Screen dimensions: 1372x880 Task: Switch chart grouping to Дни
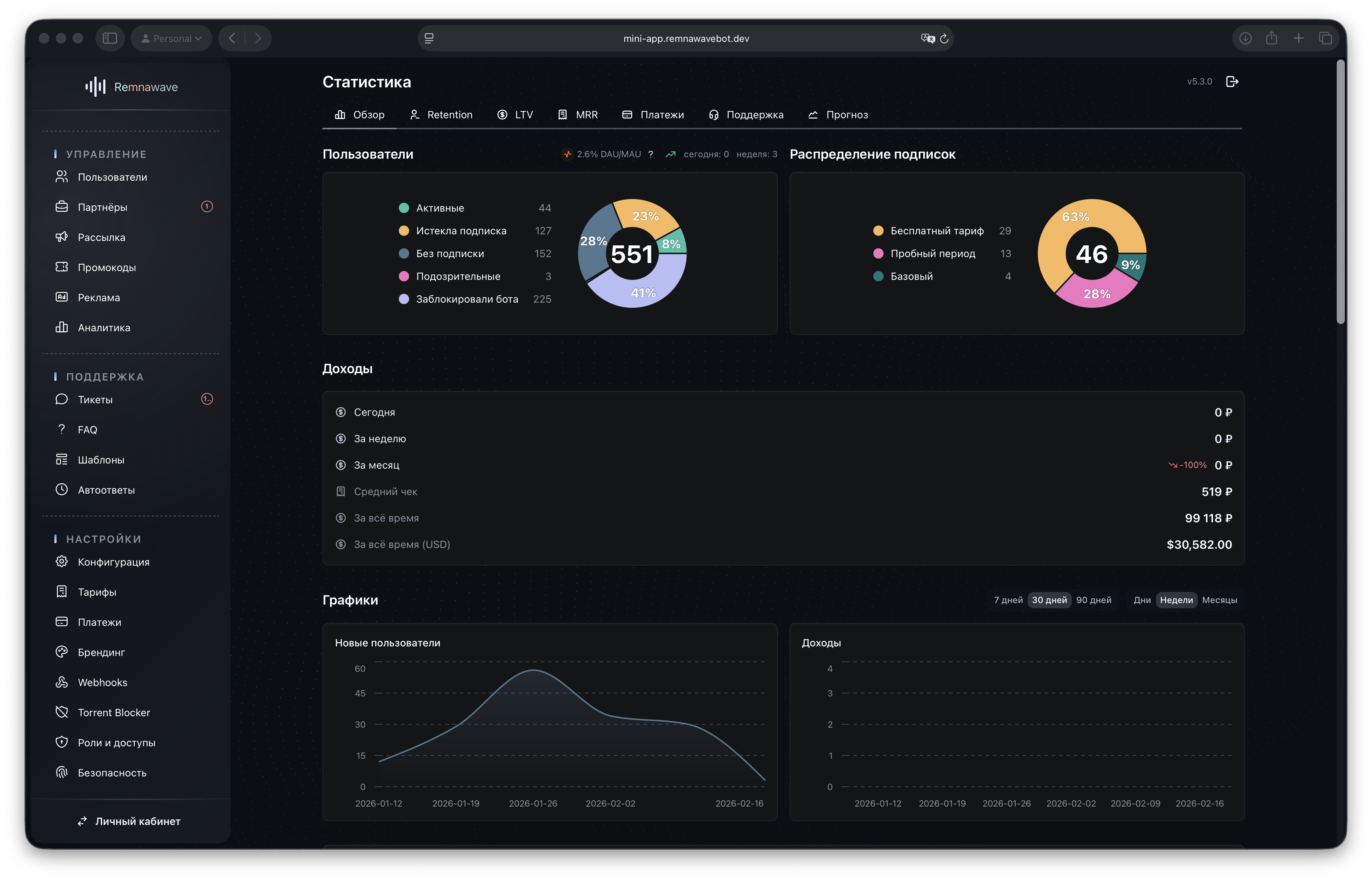(x=1142, y=600)
